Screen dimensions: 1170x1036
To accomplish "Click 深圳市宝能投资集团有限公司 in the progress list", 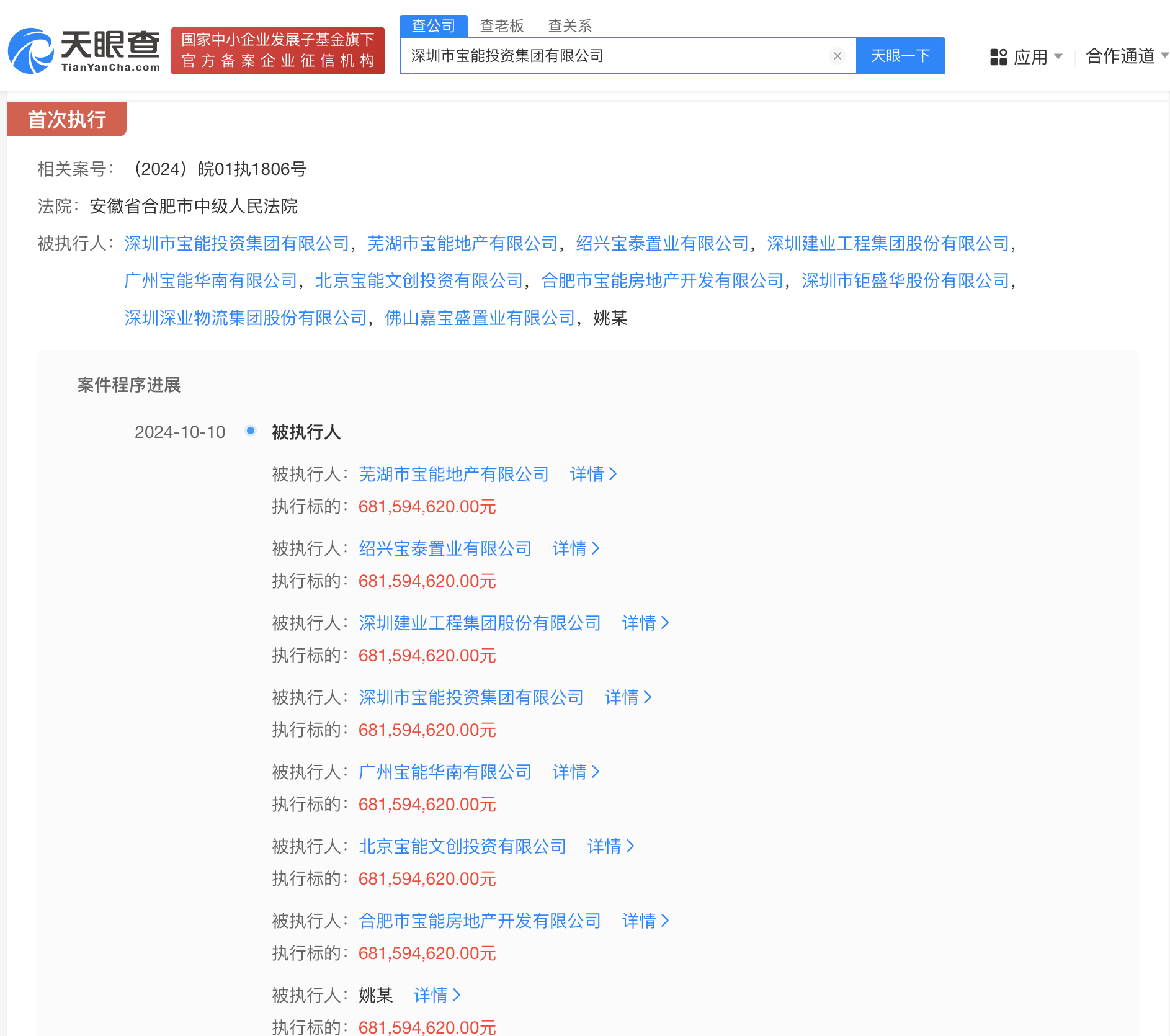I will pos(471,698).
